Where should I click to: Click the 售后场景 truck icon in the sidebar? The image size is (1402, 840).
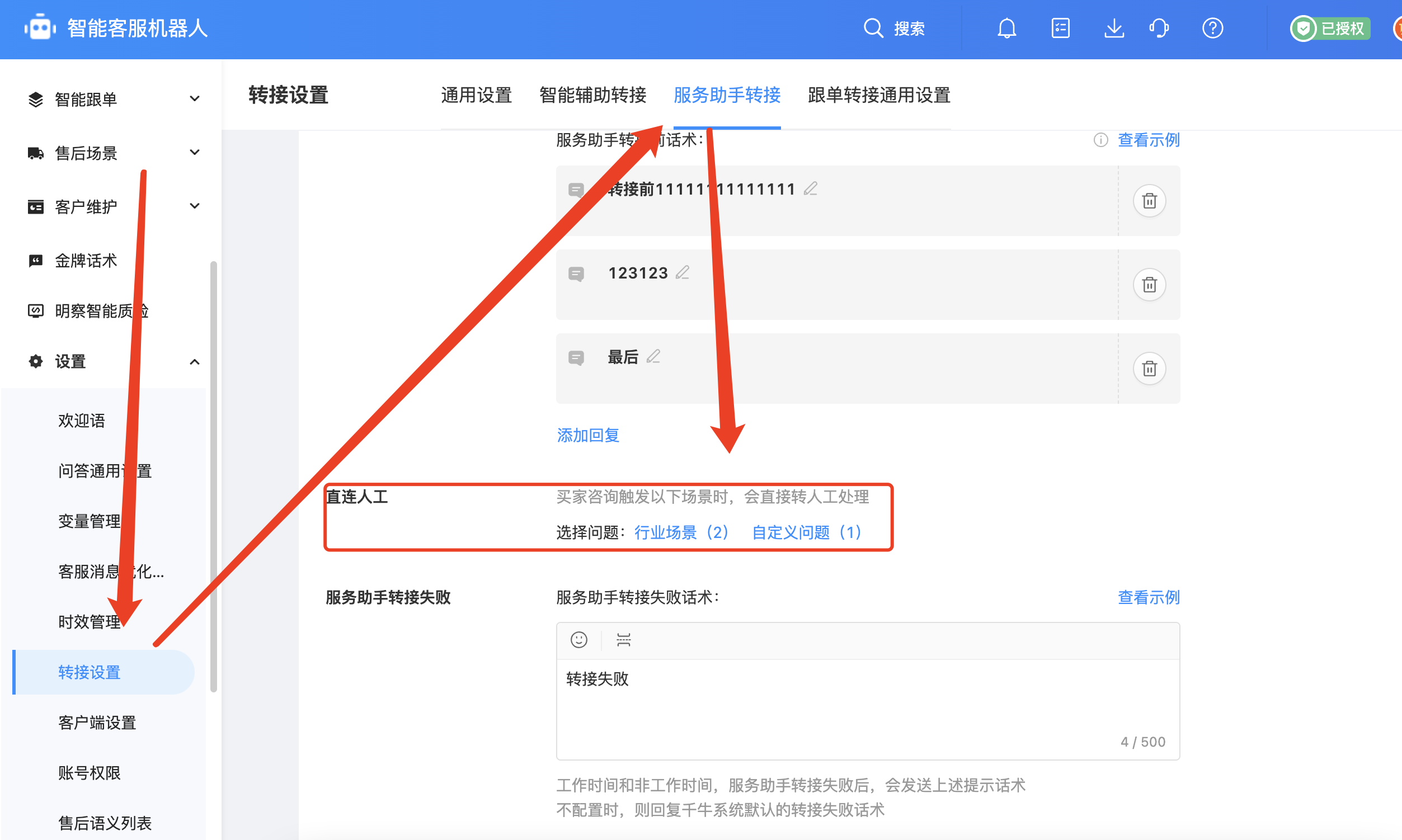(x=36, y=153)
